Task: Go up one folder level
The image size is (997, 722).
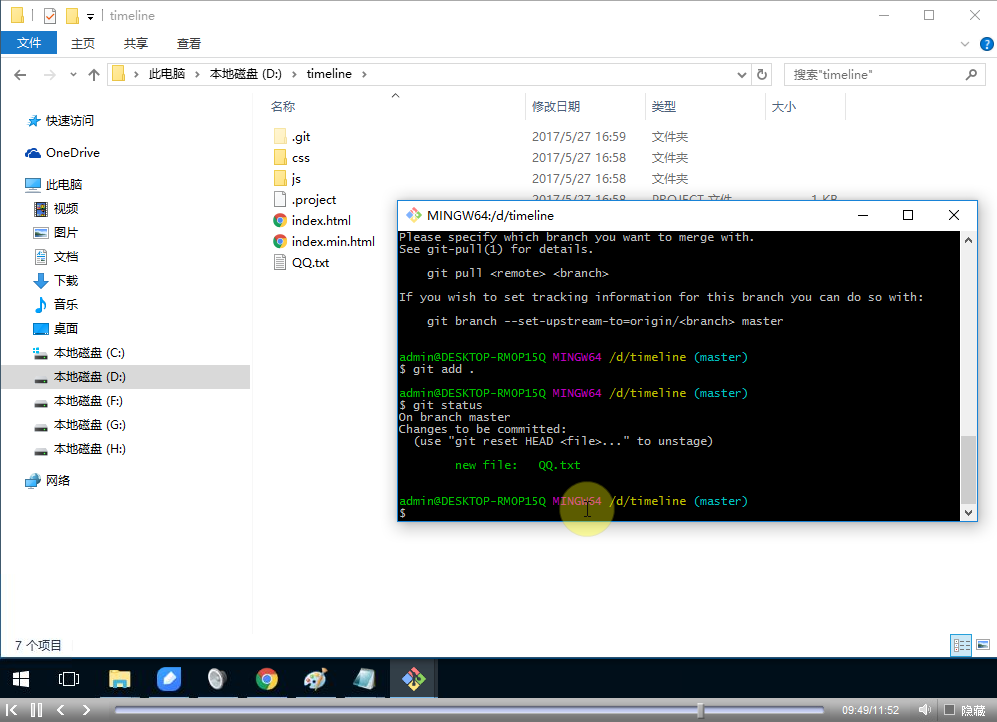Action: 94,74
